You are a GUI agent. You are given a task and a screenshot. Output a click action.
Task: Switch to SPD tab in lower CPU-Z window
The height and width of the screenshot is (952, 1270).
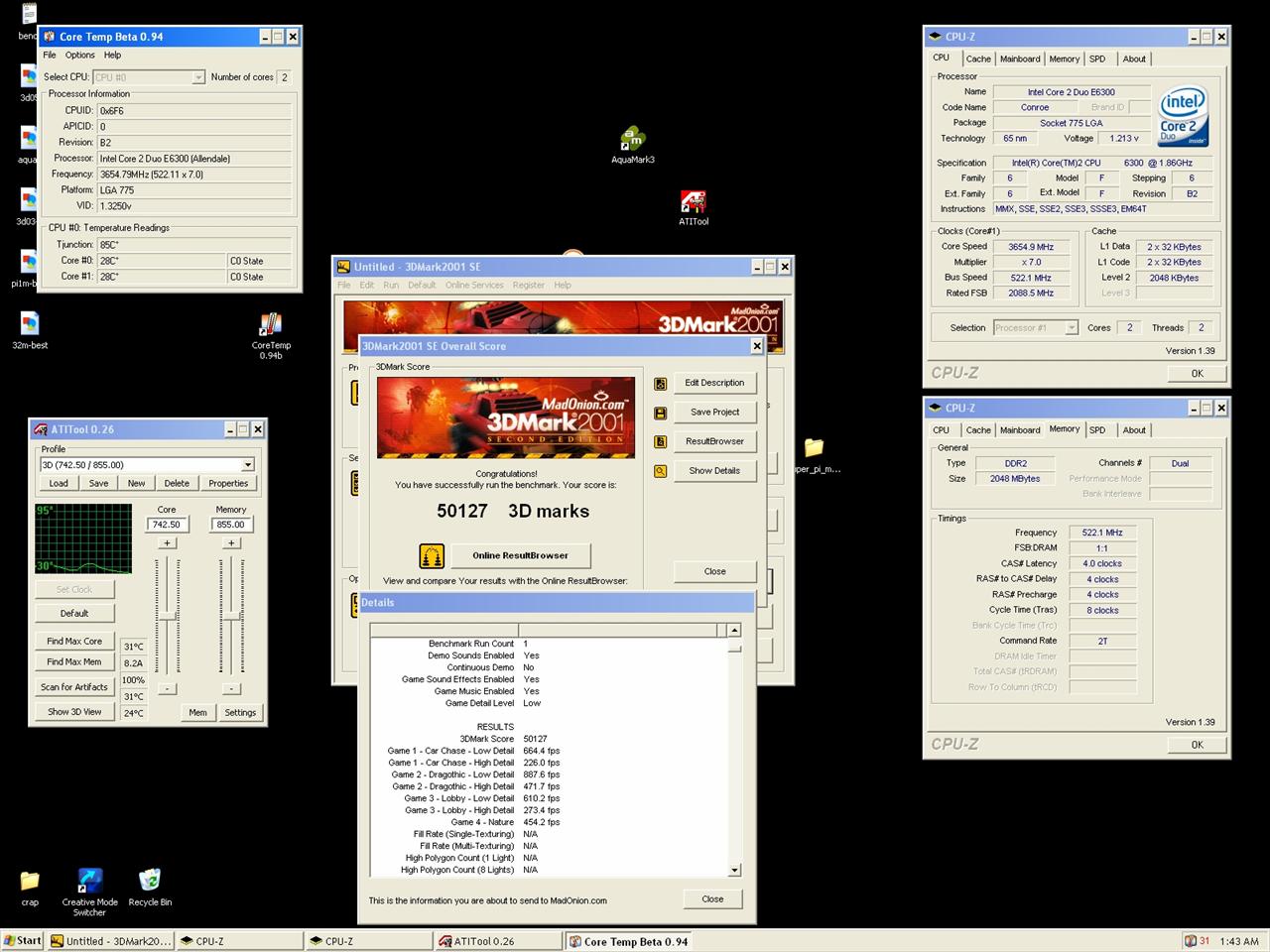click(x=1096, y=430)
